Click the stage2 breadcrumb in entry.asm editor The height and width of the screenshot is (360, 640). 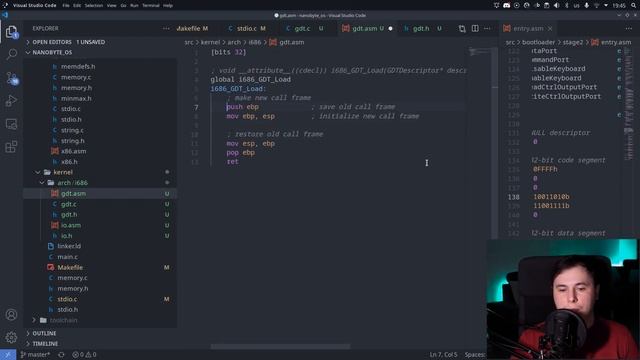click(x=573, y=42)
